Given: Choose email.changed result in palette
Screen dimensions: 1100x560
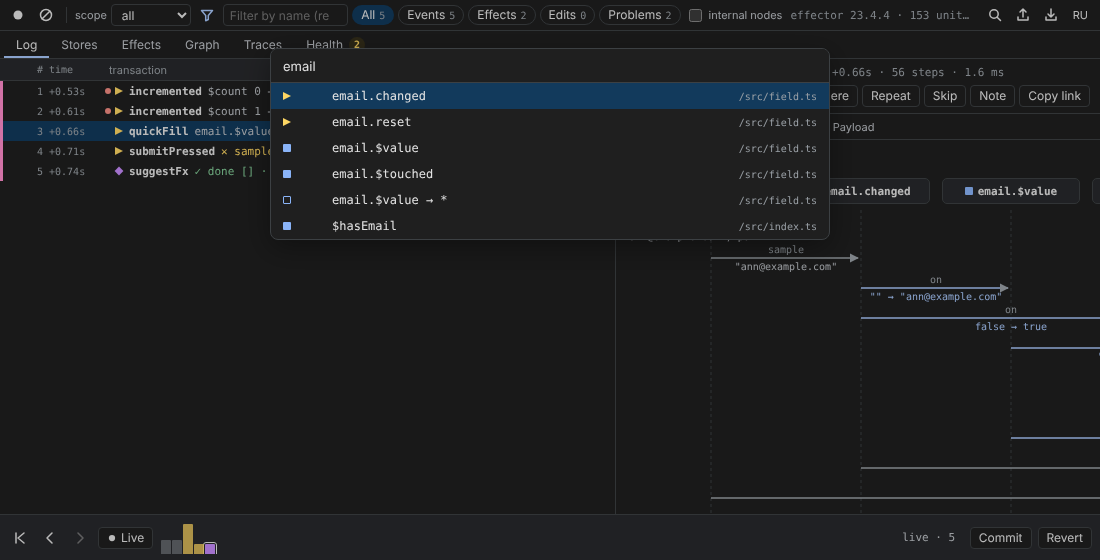Looking at the screenshot, I should 550,96.
